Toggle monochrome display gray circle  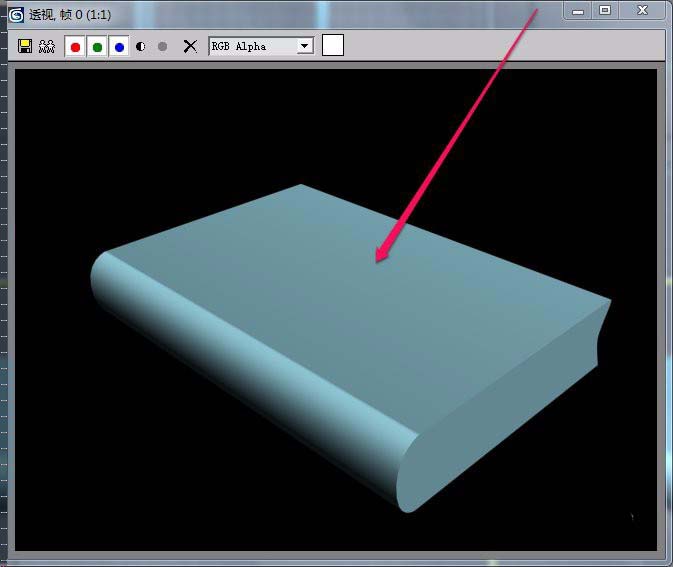tap(162, 46)
